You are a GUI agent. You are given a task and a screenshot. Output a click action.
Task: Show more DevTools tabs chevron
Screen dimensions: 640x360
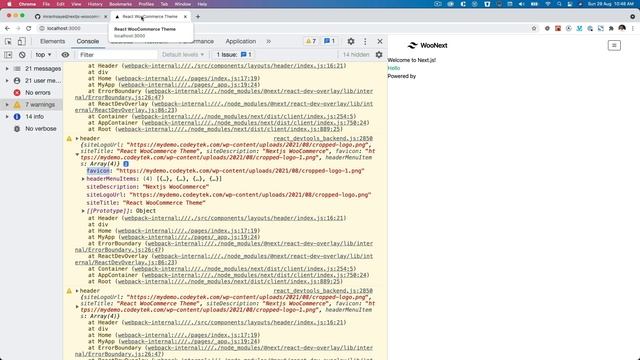point(268,41)
